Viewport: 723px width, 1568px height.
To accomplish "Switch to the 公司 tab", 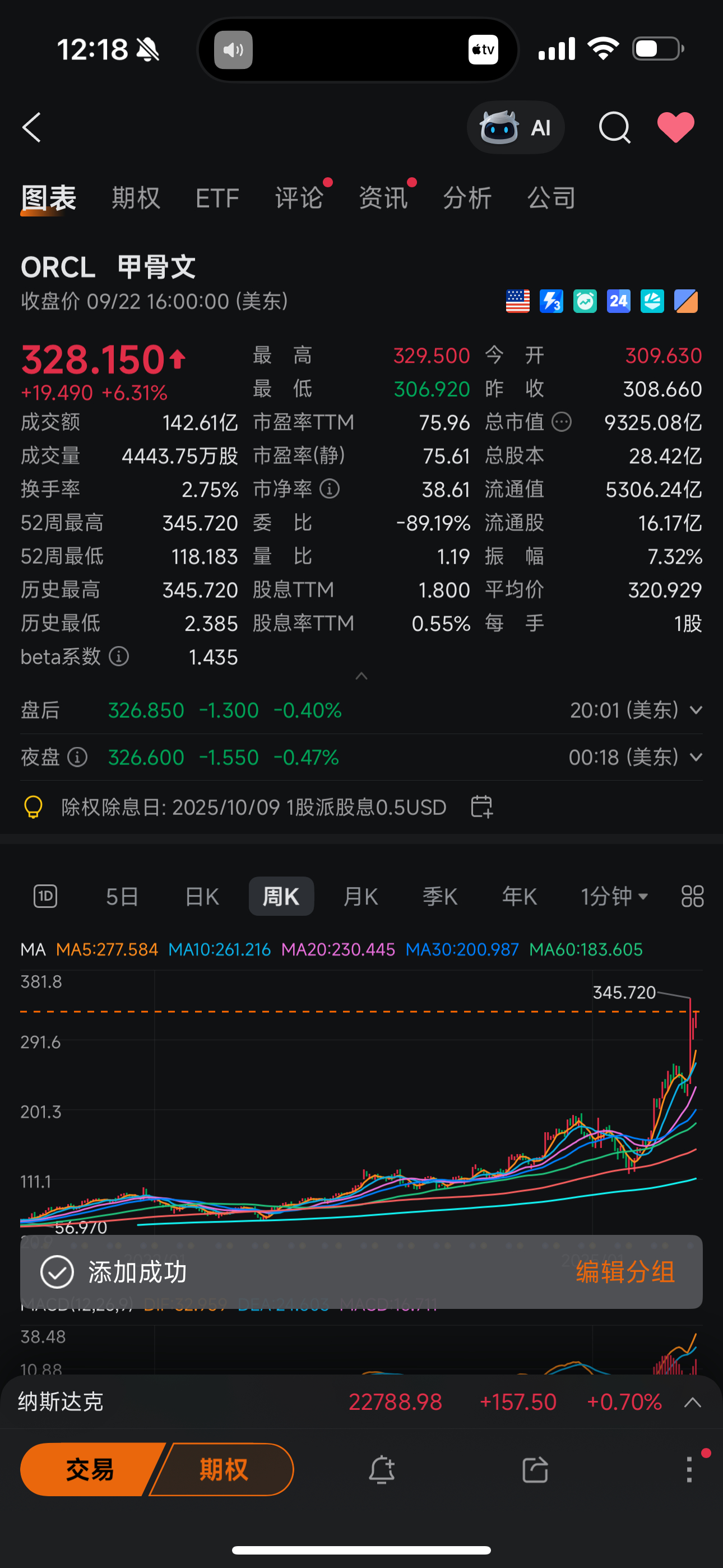I will tap(551, 199).
